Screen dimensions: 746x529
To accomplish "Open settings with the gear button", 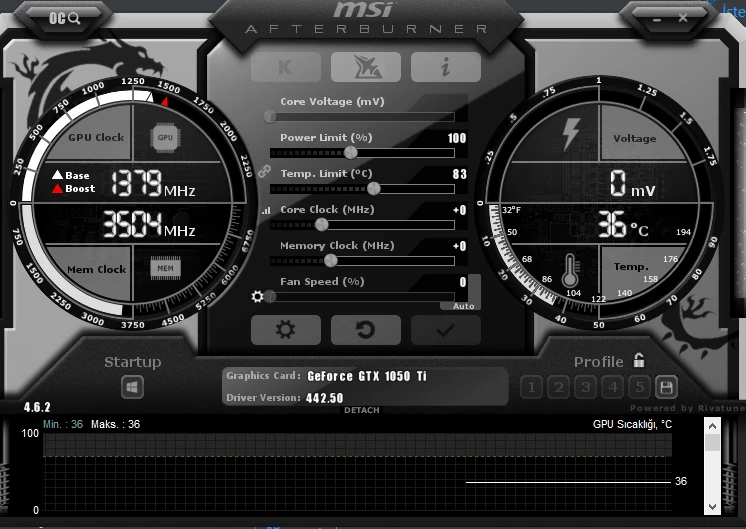I will tap(285, 330).
